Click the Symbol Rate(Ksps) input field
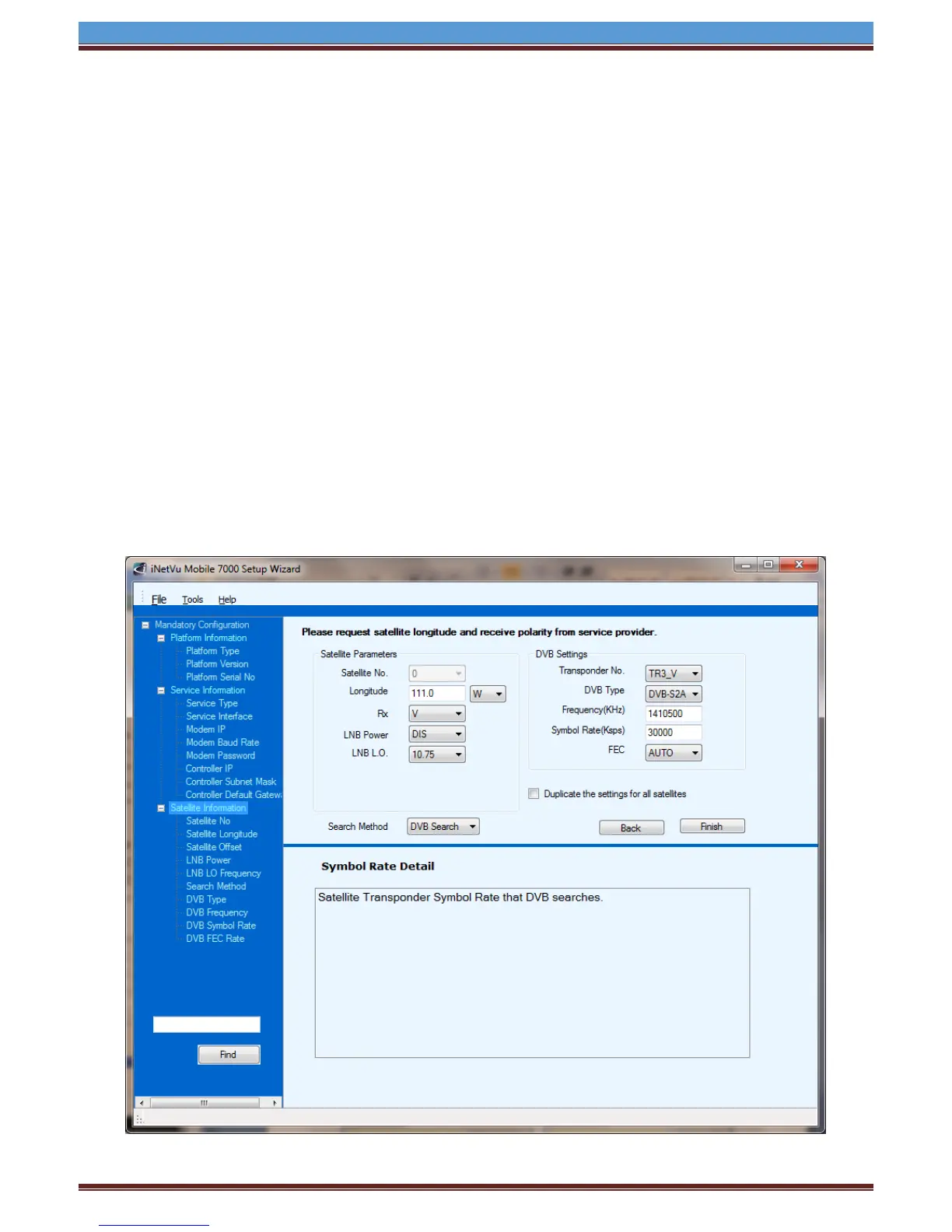 [x=674, y=733]
